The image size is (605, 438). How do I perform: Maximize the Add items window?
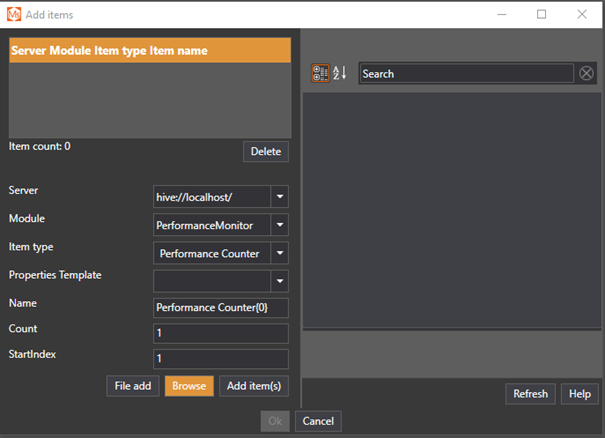click(541, 15)
